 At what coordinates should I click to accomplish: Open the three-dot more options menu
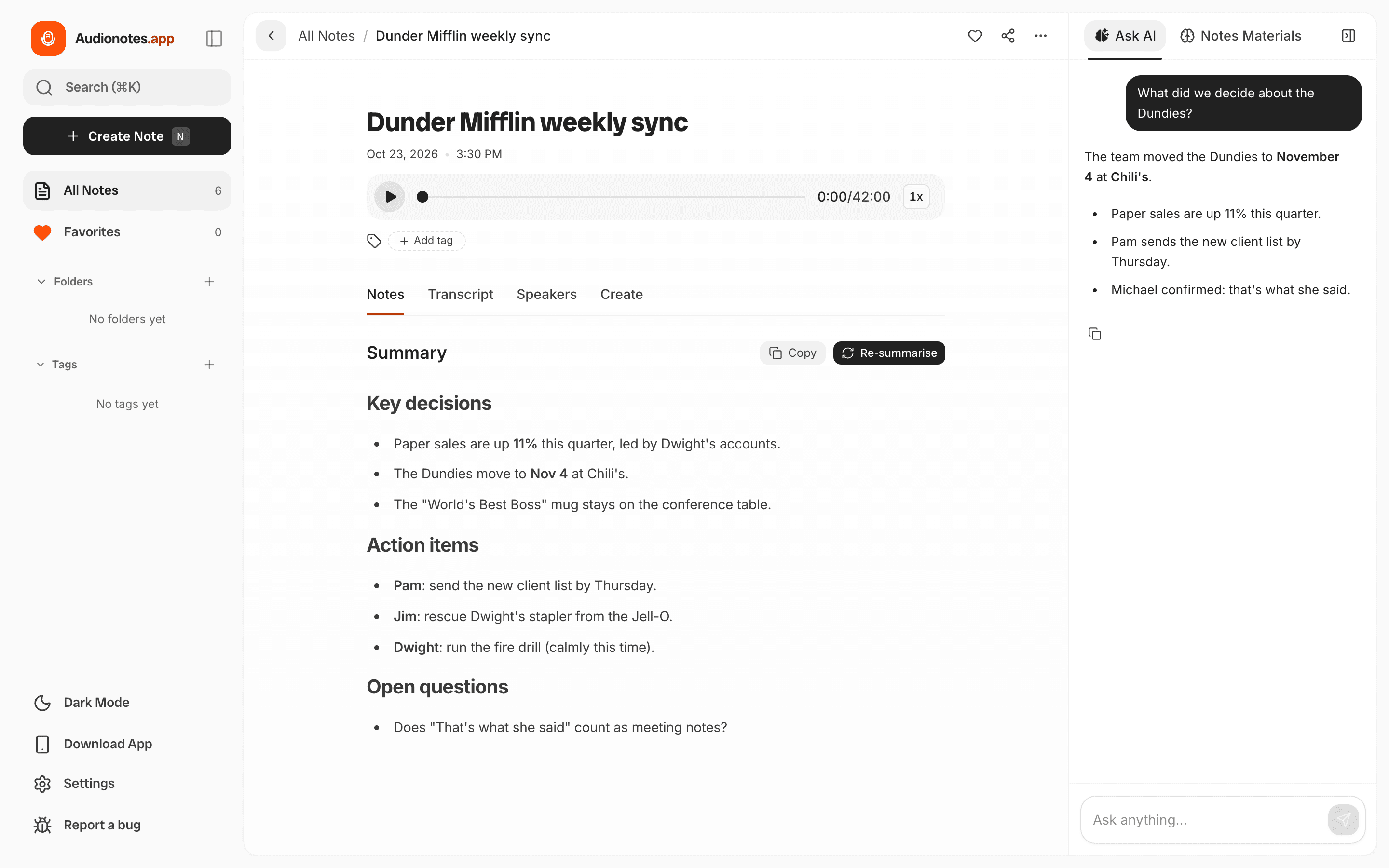pos(1041,36)
